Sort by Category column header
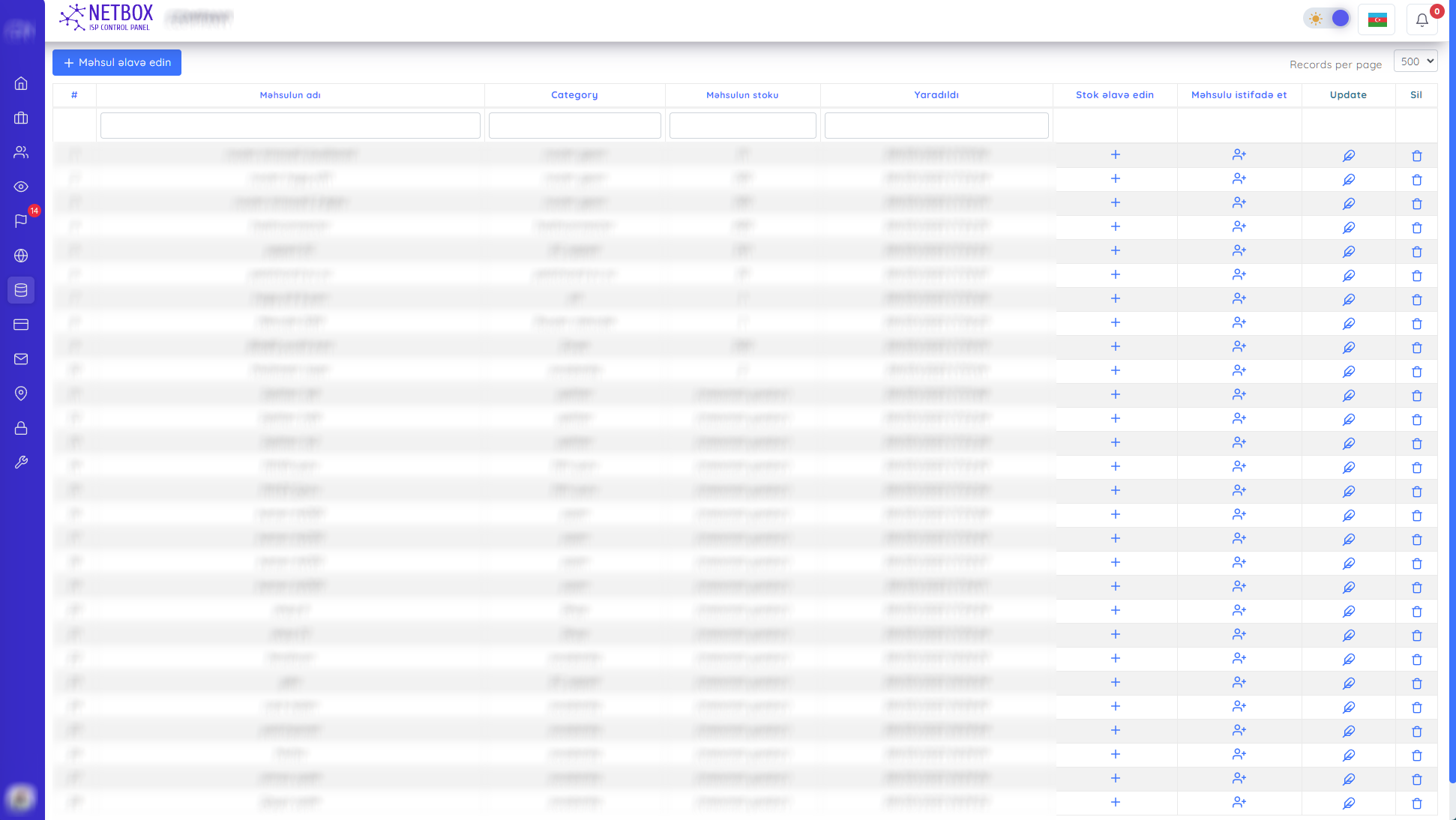 click(x=574, y=95)
